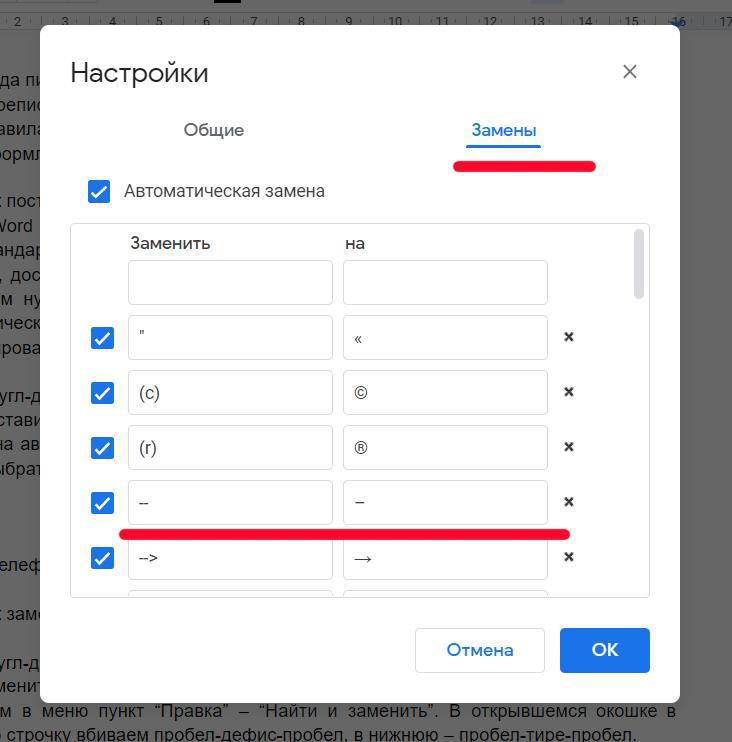Remove the (c) to © replacement
Viewport: 732px width, 742px height.
point(569,392)
